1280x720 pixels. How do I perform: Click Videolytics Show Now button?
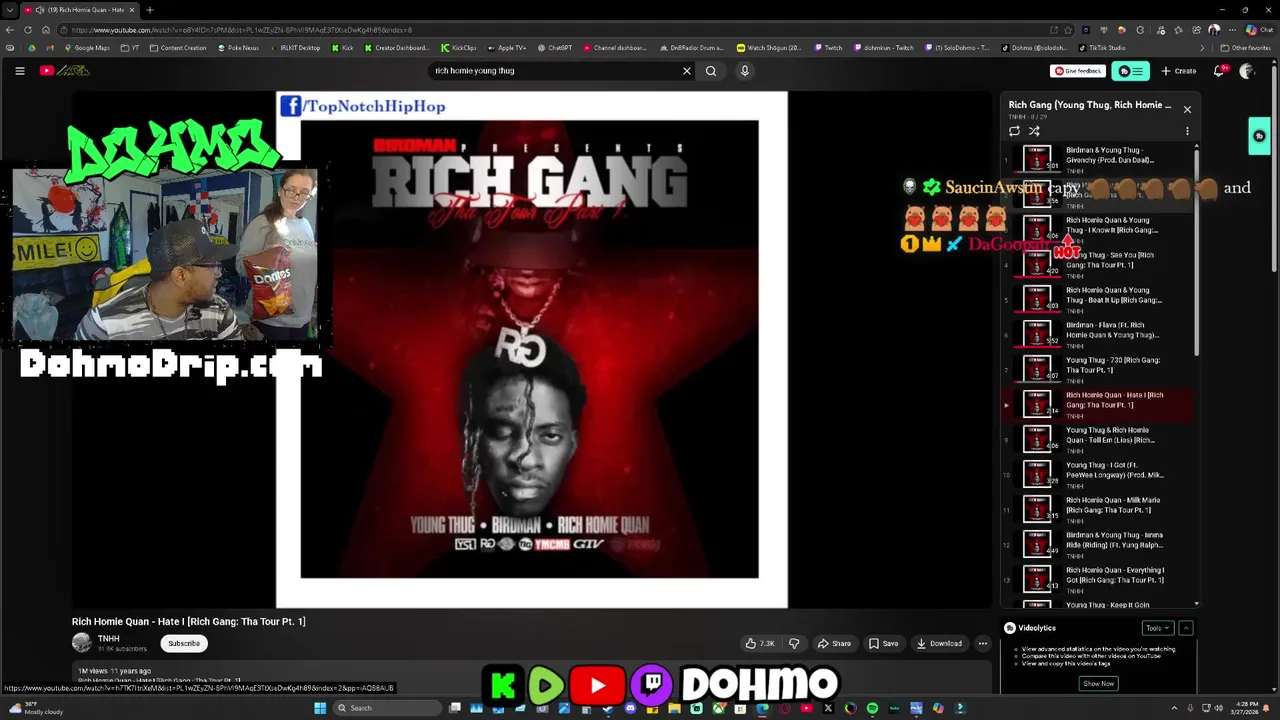tap(1098, 683)
